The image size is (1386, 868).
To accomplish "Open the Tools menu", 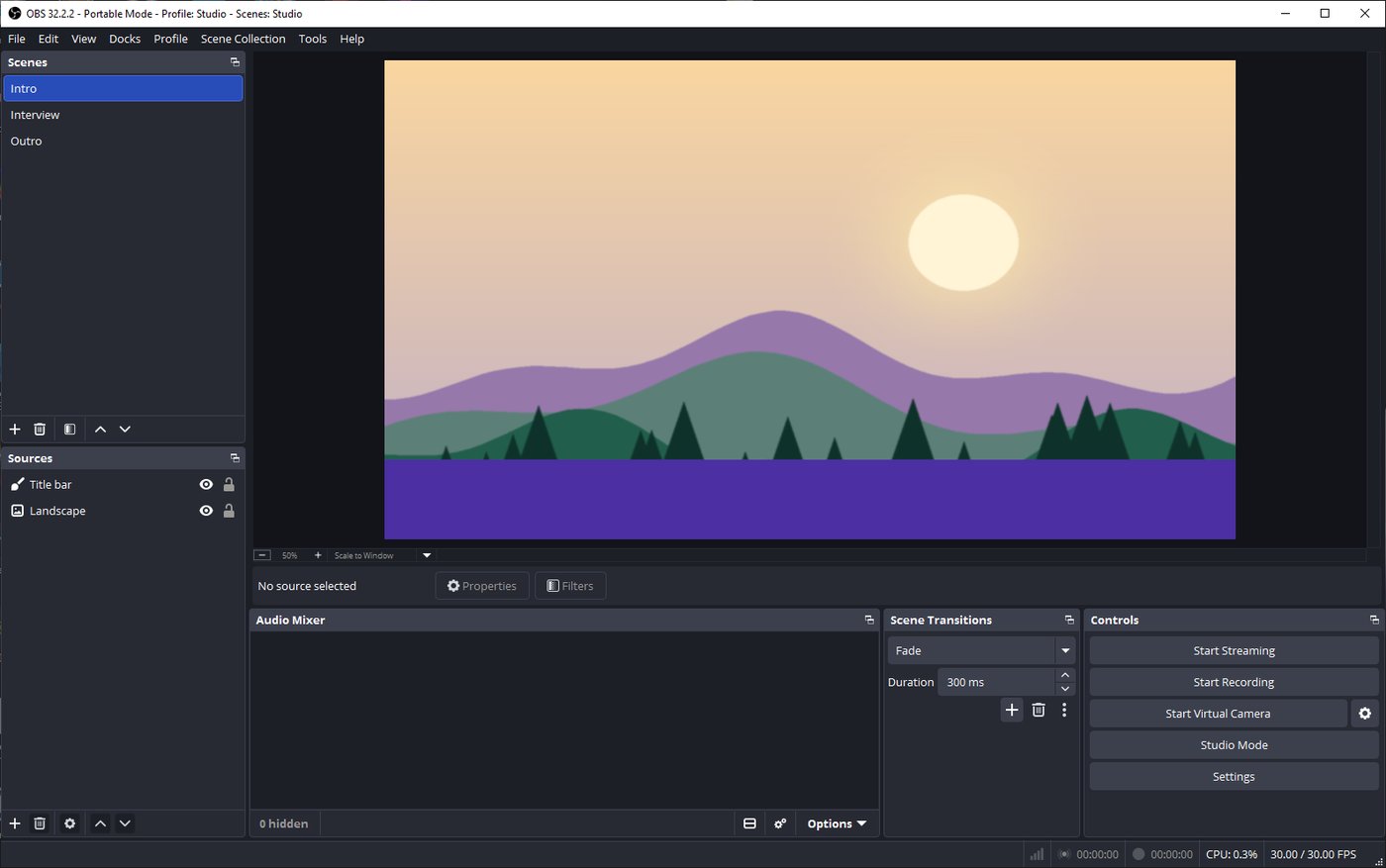I will coord(313,39).
